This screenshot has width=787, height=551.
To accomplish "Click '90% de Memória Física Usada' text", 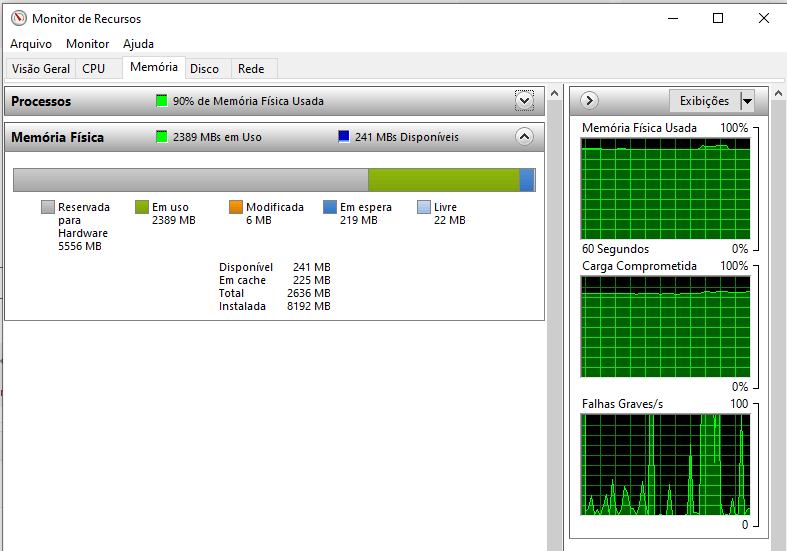I will 248,101.
